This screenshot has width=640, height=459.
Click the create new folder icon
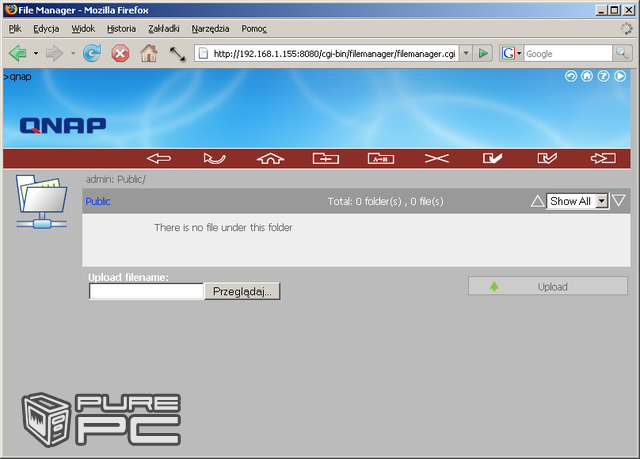coord(326,158)
